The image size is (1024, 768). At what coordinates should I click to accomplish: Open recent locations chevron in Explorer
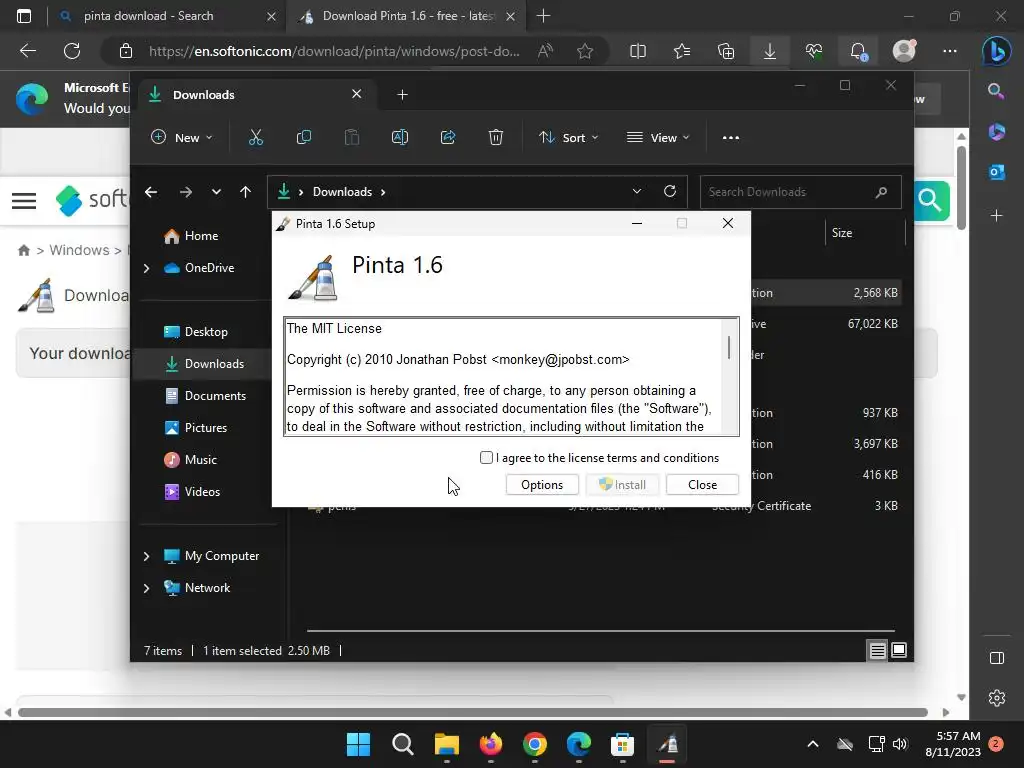[x=216, y=192]
